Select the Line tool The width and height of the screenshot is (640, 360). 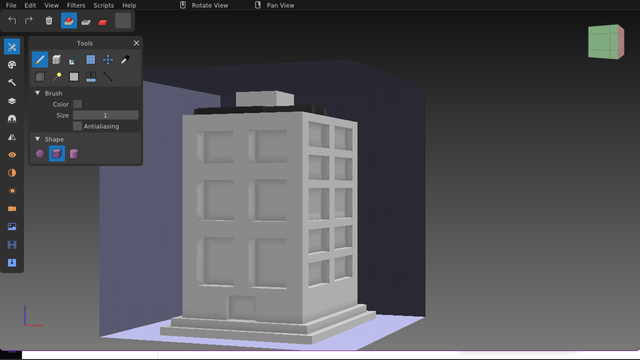click(x=108, y=77)
